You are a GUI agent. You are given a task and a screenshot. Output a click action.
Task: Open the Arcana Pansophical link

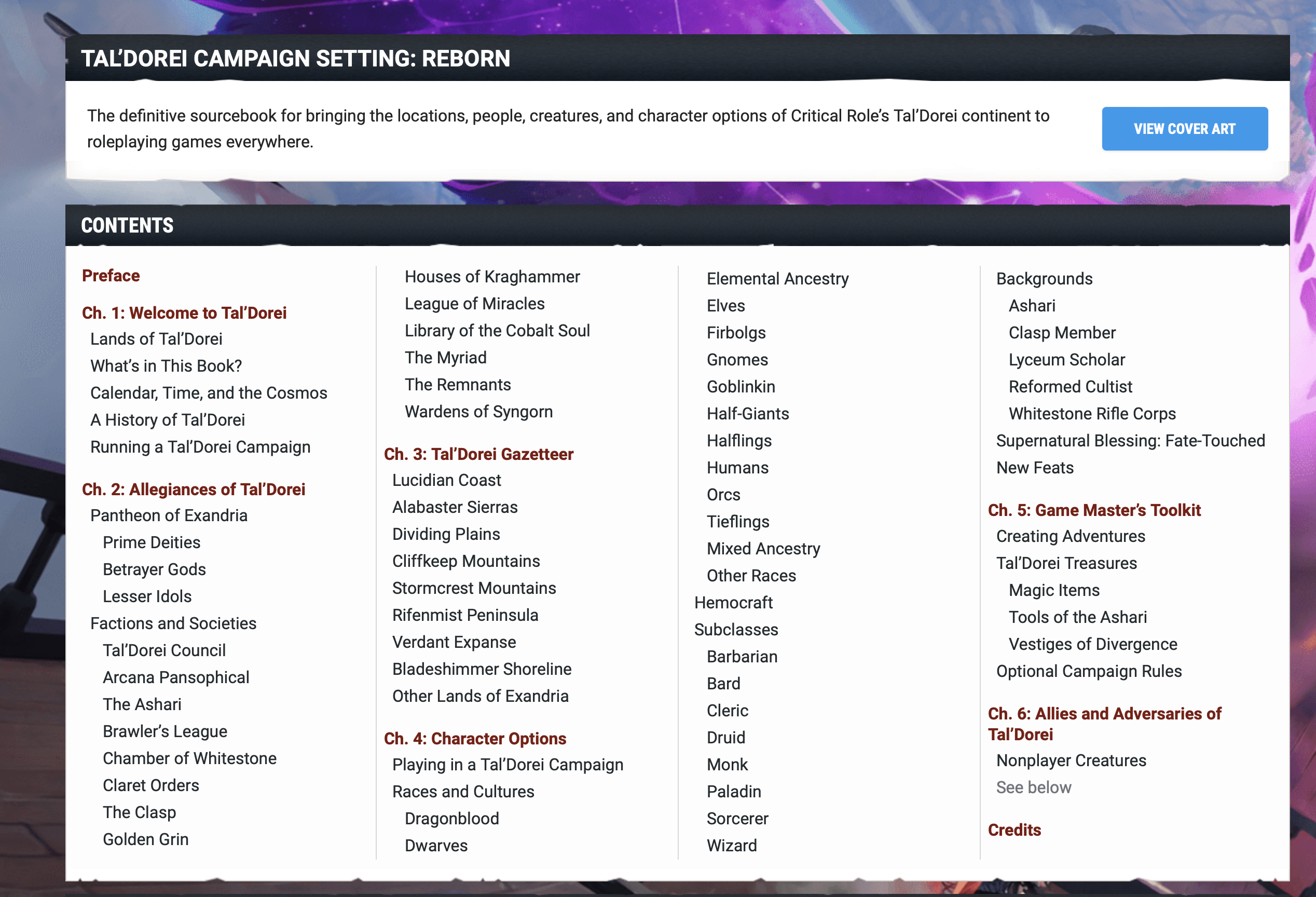pos(176,677)
